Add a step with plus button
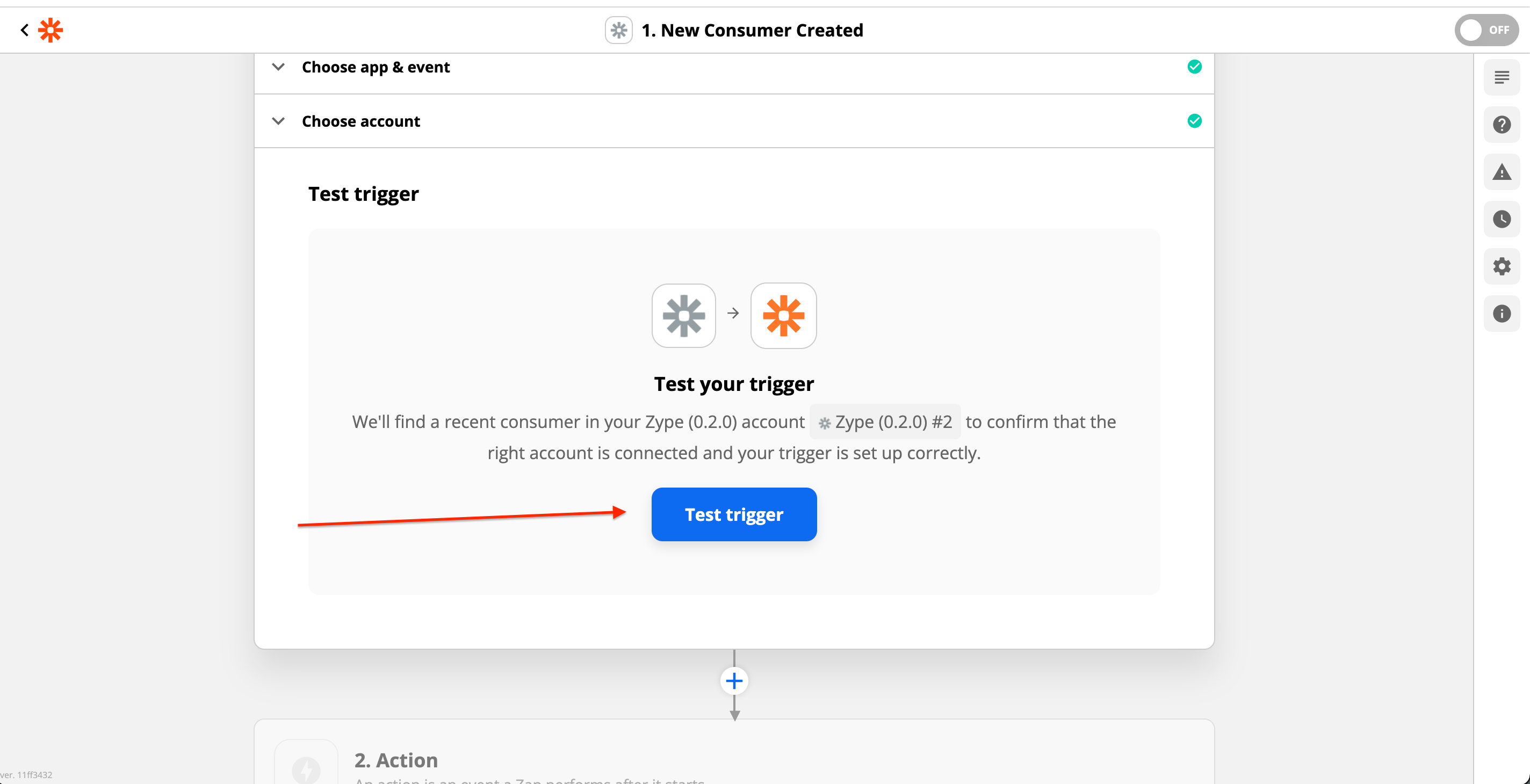This screenshot has width=1530, height=784. point(734,681)
